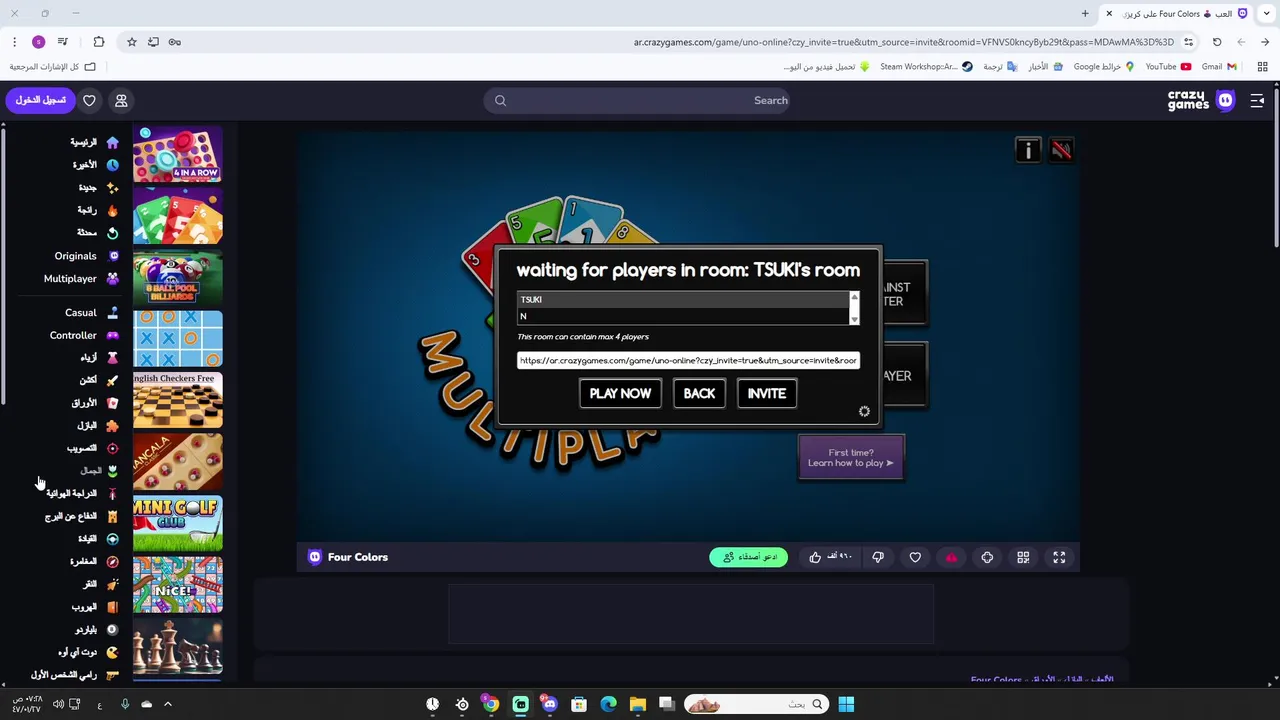Open the 4 in a Row thumbnail
The height and width of the screenshot is (720, 1280).
[178, 154]
